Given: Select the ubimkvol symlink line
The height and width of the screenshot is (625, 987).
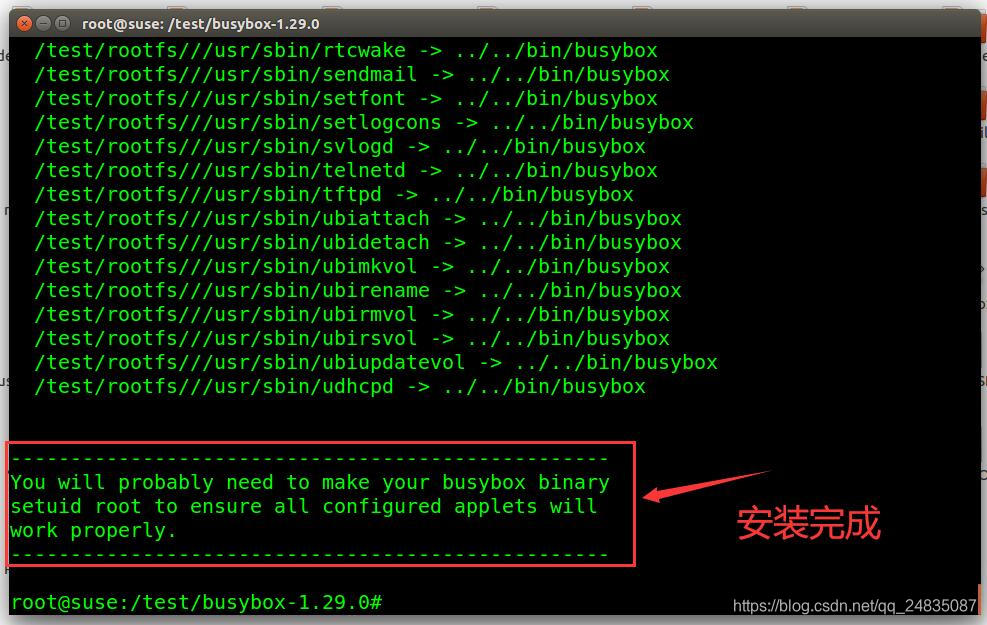Looking at the screenshot, I should click(352, 266).
